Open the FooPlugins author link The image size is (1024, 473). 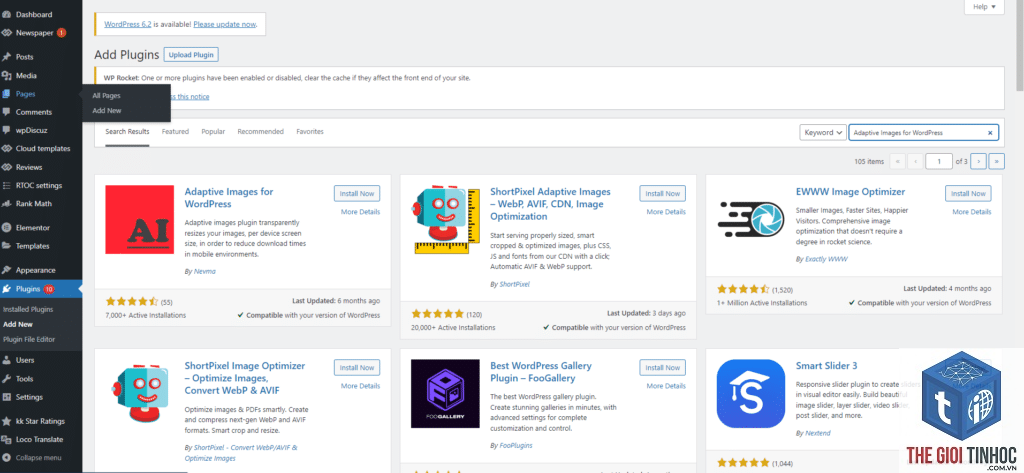pos(516,446)
